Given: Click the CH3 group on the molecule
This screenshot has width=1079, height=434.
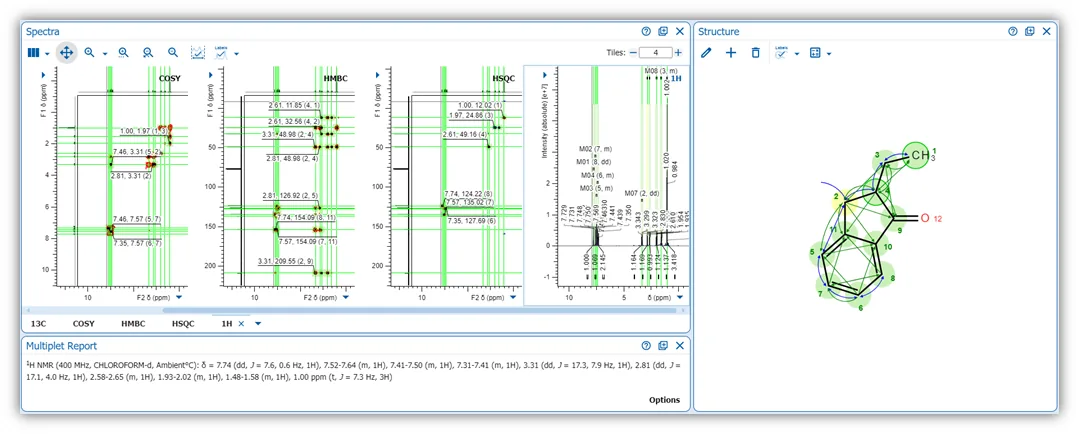Looking at the screenshot, I should (921, 155).
